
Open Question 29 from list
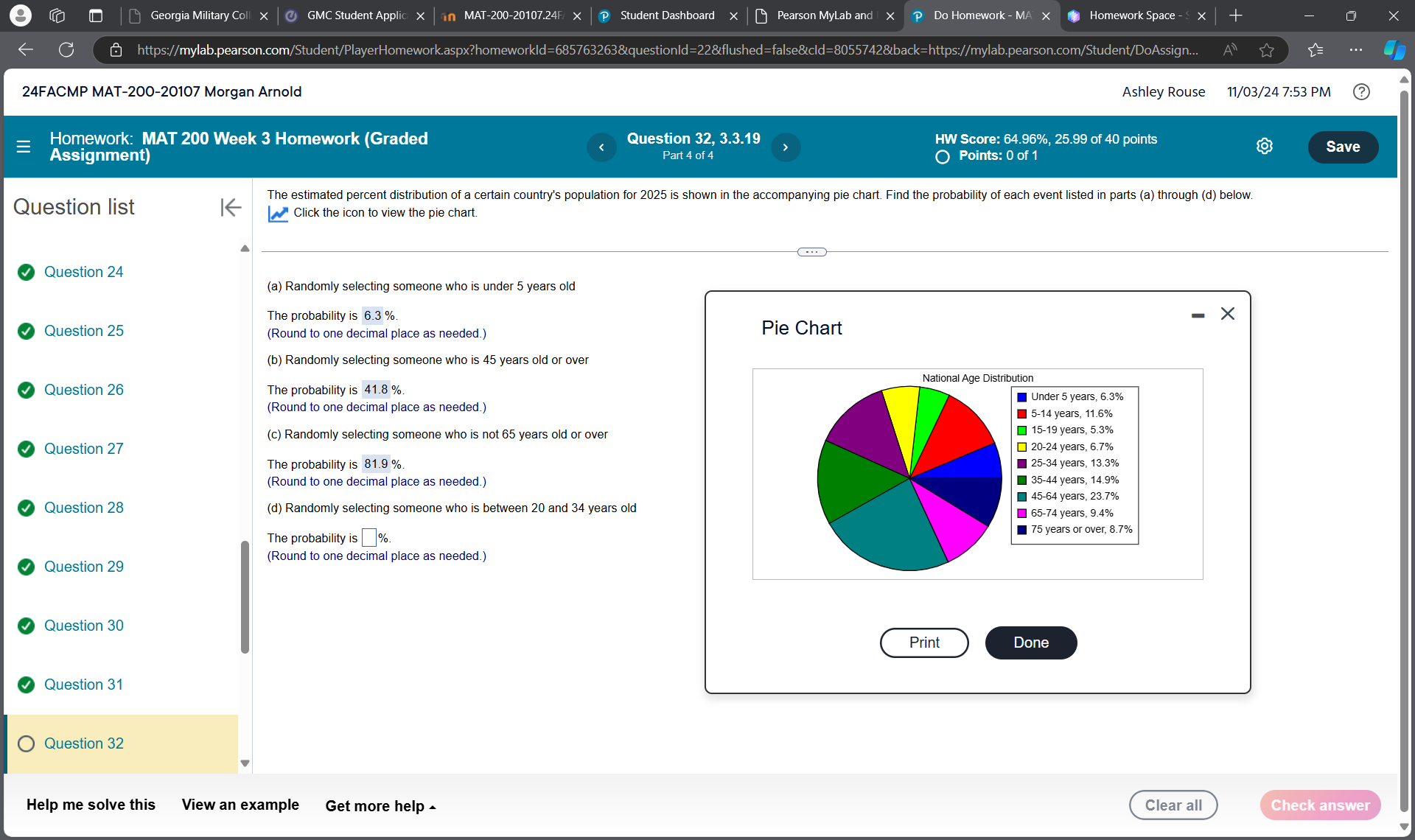(x=83, y=567)
